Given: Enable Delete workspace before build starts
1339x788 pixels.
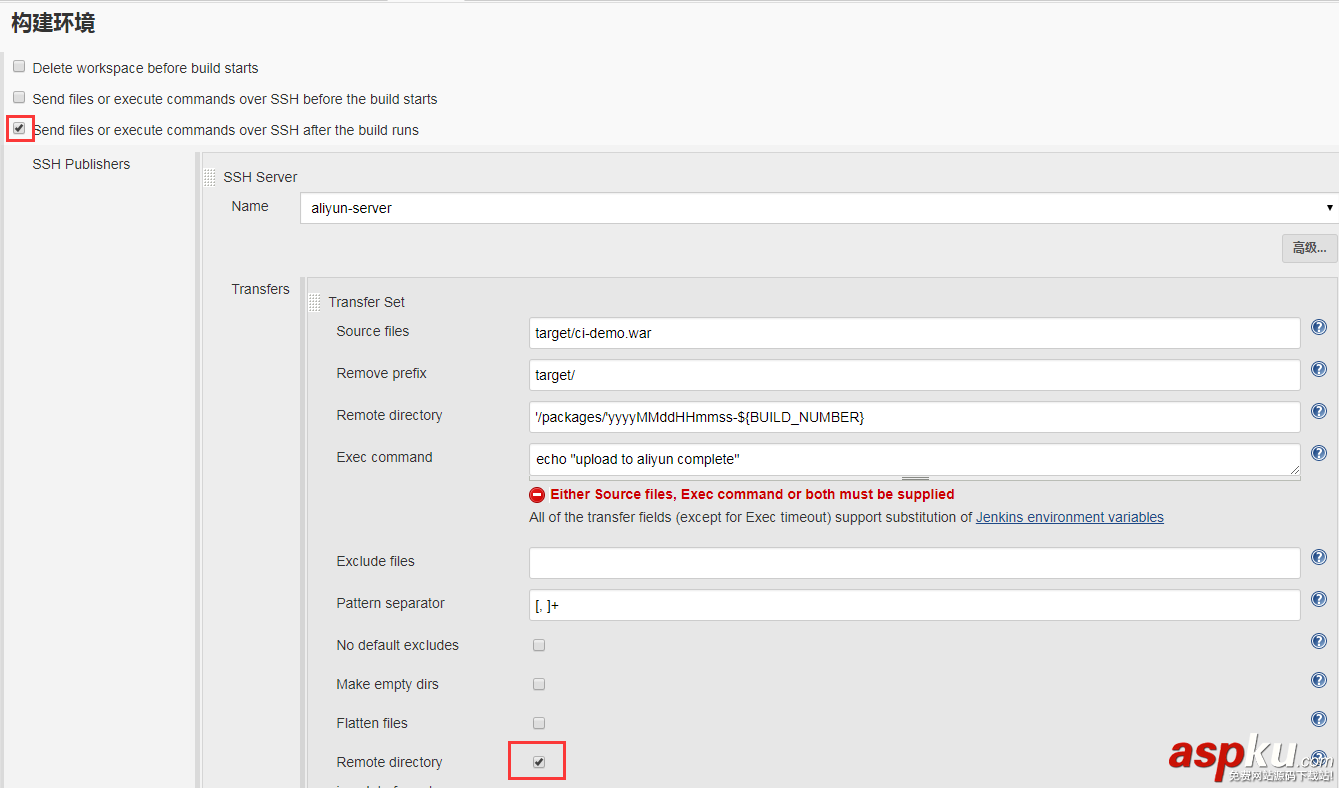Looking at the screenshot, I should tap(18, 65).
